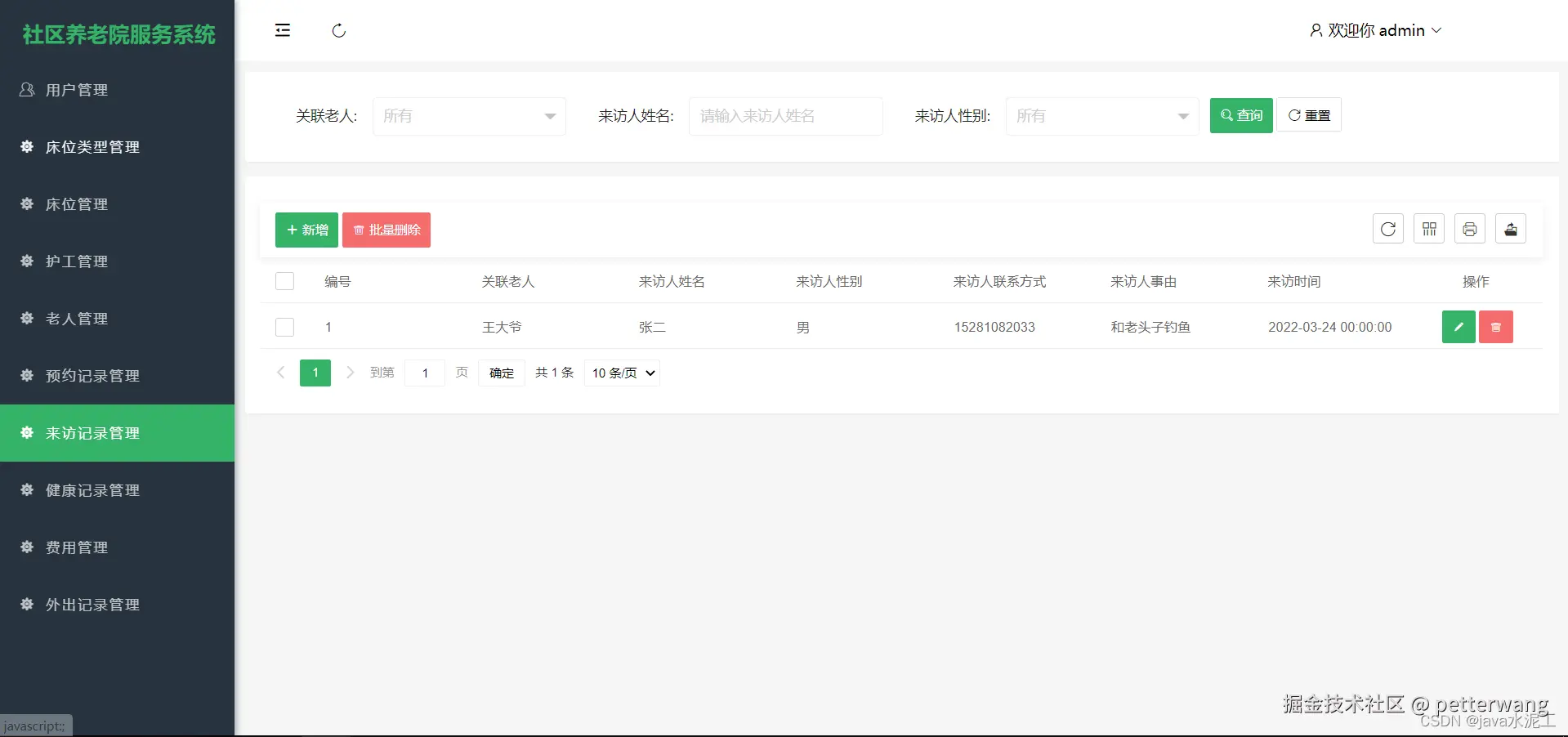Click the cell 王大爷
The width and height of the screenshot is (1568, 737).
coord(502,327)
